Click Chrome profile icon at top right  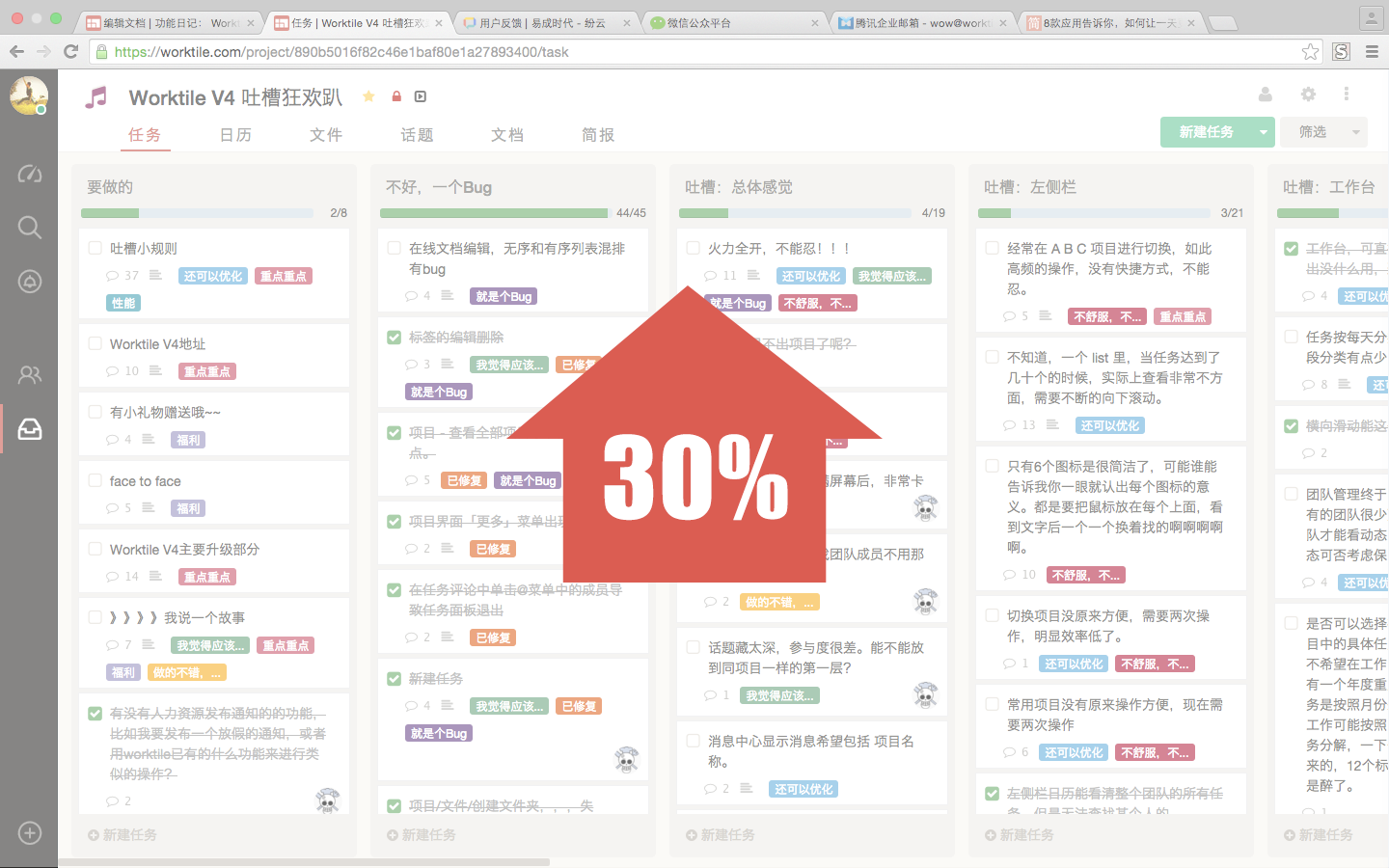[1371, 18]
